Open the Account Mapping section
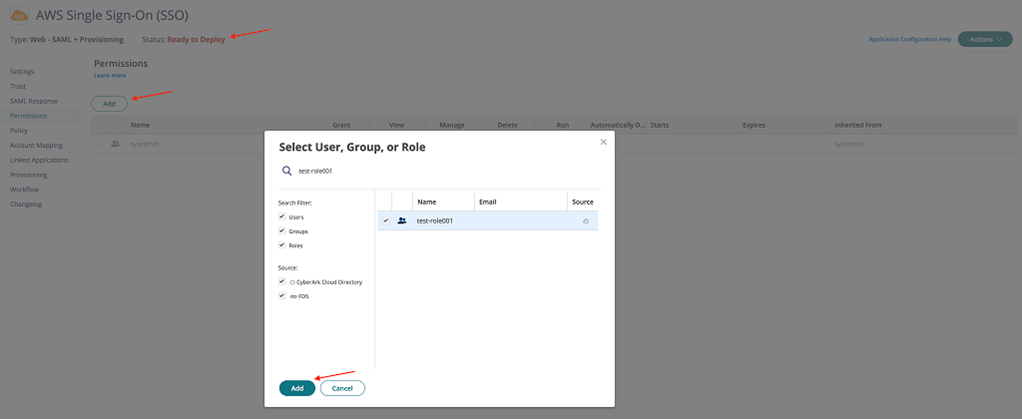Screen dimensions: 1022x419 [36, 145]
